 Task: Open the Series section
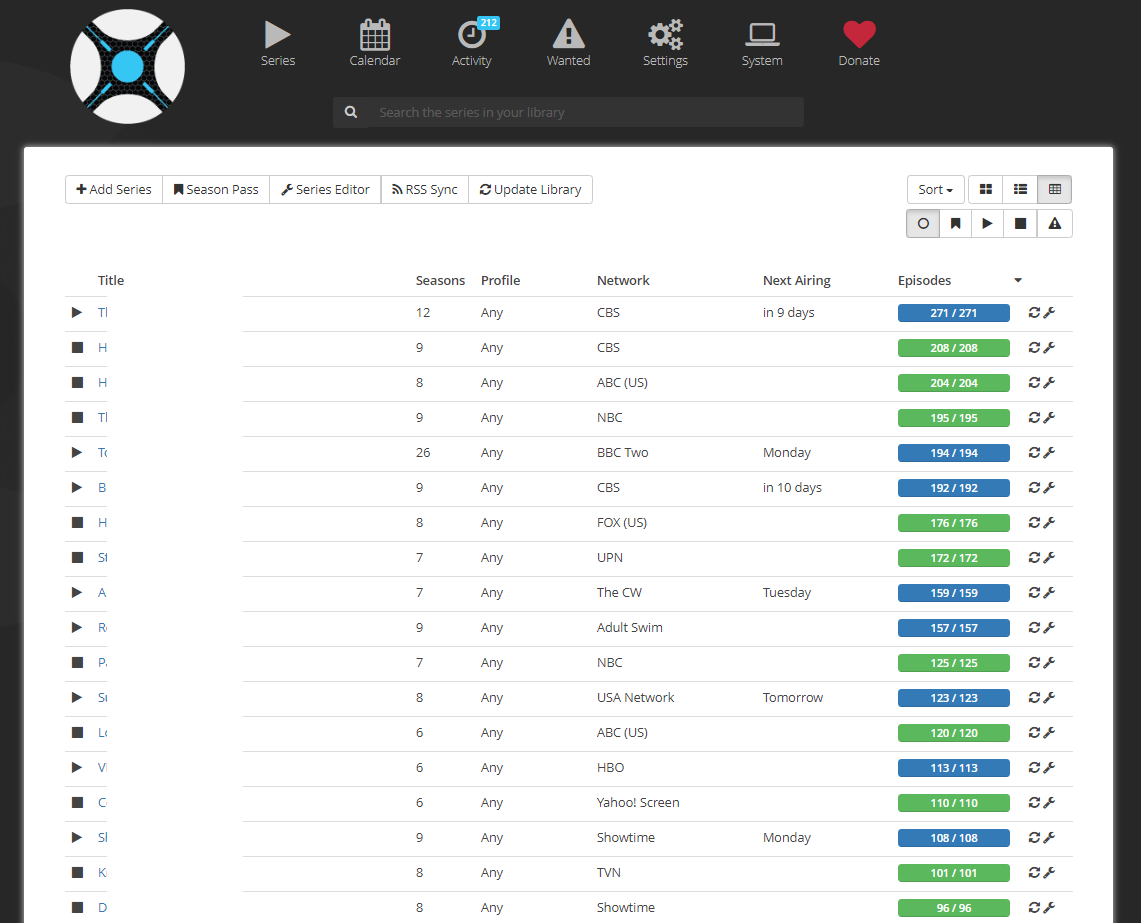pos(277,44)
